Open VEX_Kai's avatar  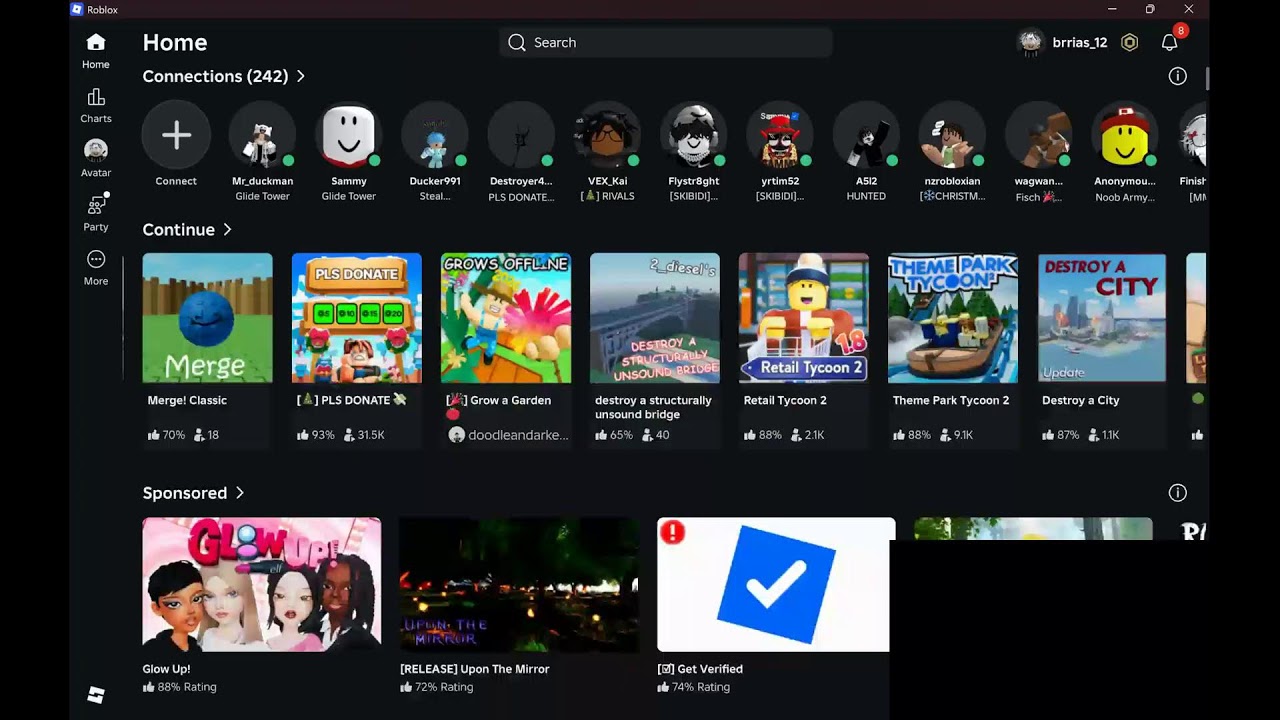tap(607, 135)
